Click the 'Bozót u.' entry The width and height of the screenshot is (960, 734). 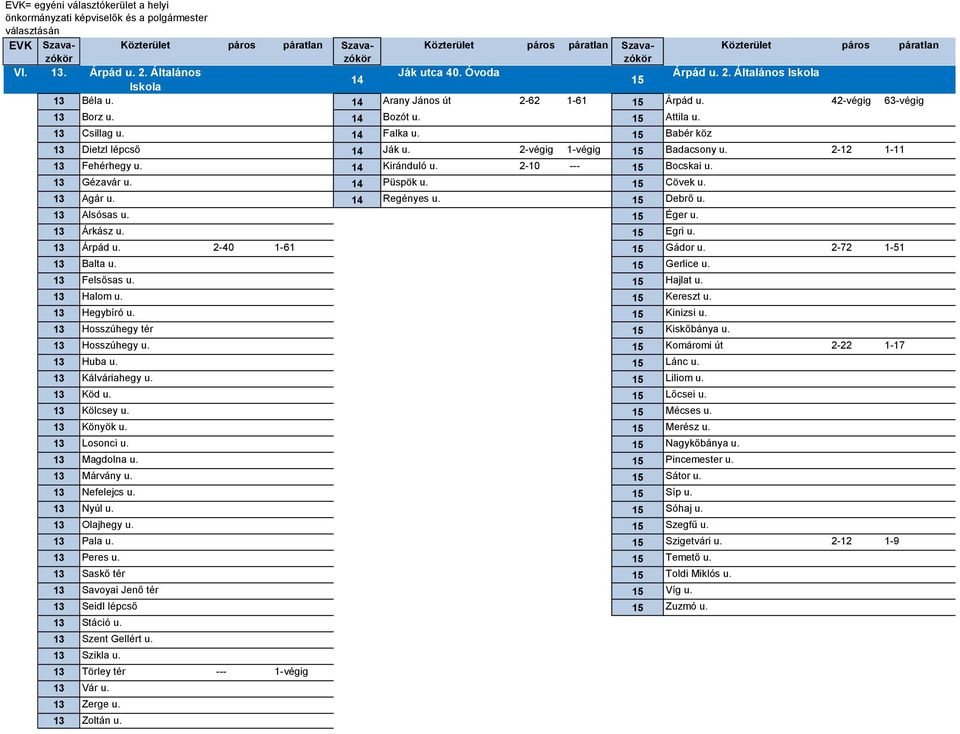click(x=402, y=117)
